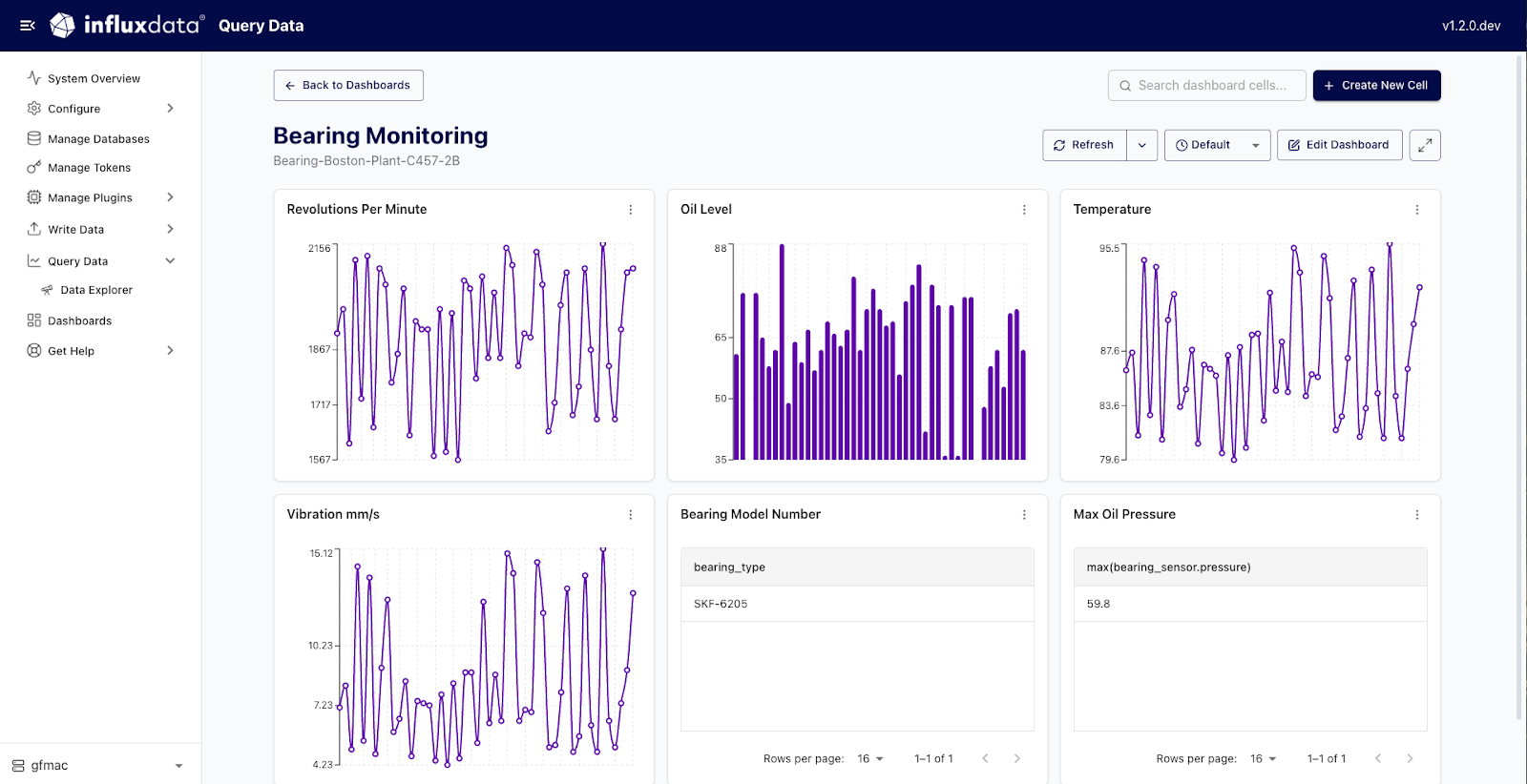Open Max Oil Pressure cell options menu
The height and width of the screenshot is (784, 1527).
[x=1416, y=515]
